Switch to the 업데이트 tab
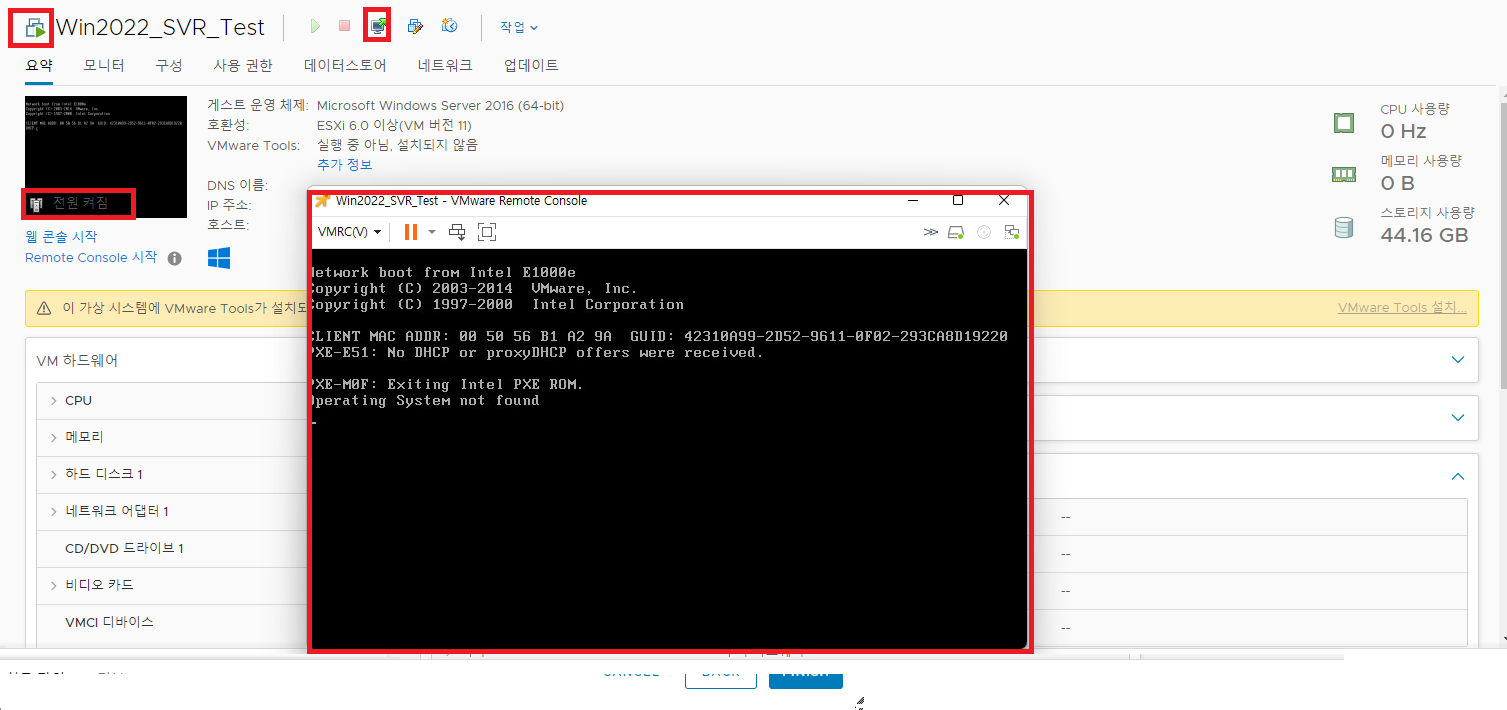Image resolution: width=1507 pixels, height=710 pixels. [x=531, y=66]
